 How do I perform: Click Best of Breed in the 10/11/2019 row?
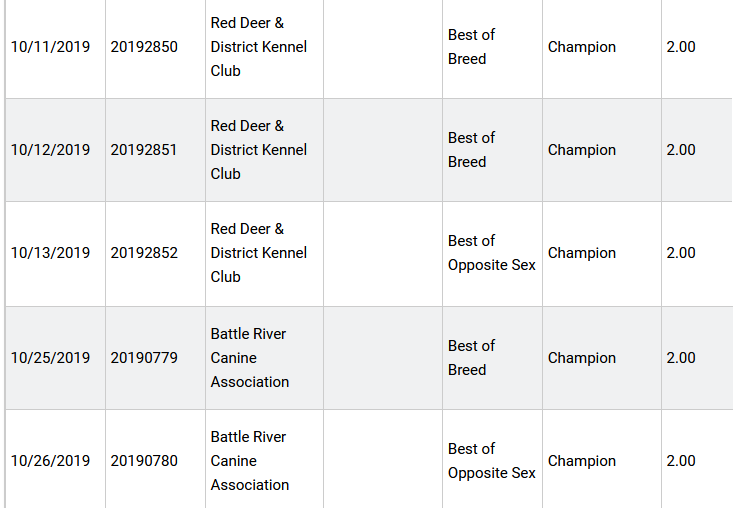471,47
